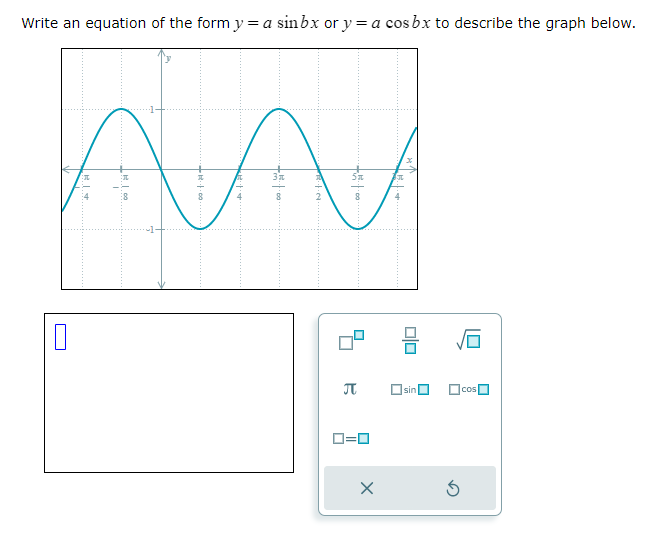Clear the answer with the X button
The height and width of the screenshot is (540, 652).
pos(367,488)
